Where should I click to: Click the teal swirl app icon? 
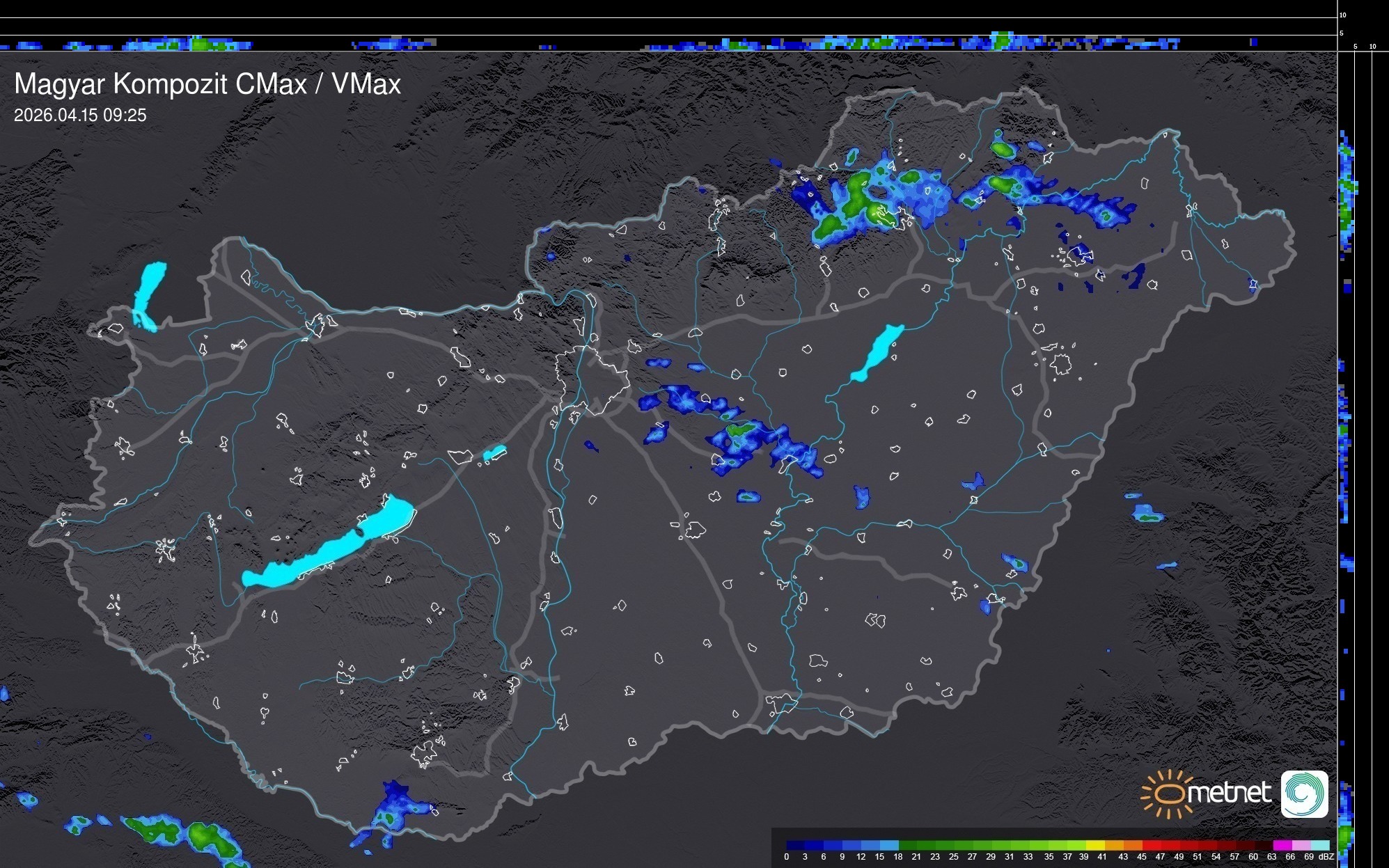1304,794
